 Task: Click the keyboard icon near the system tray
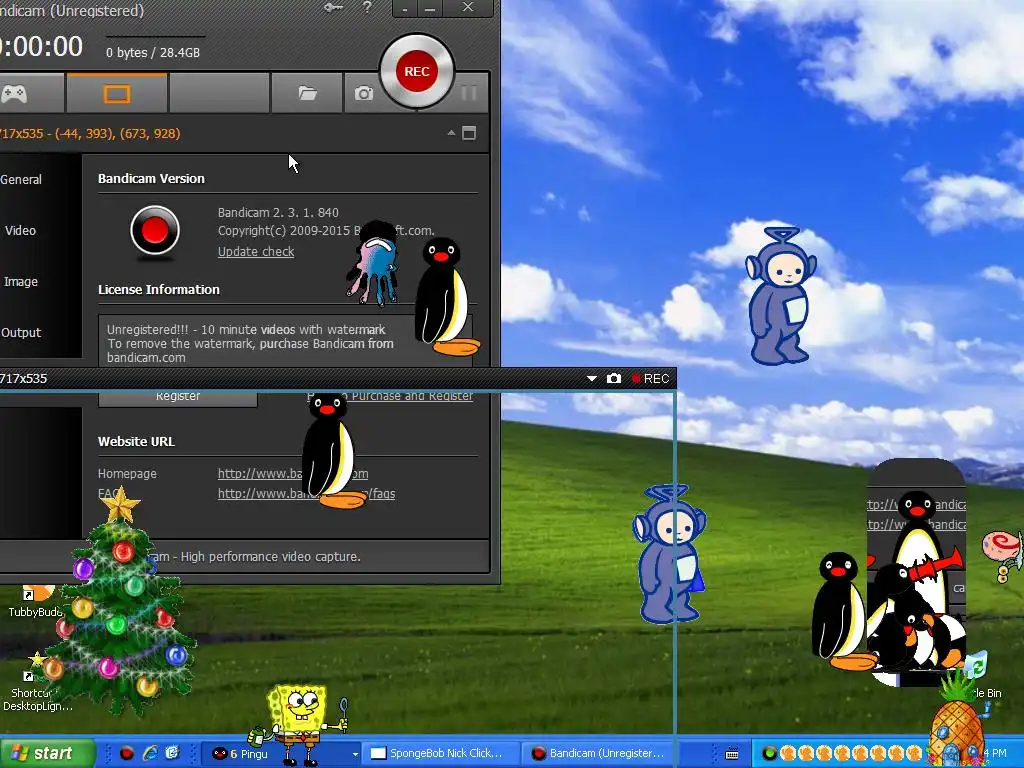[x=732, y=754]
